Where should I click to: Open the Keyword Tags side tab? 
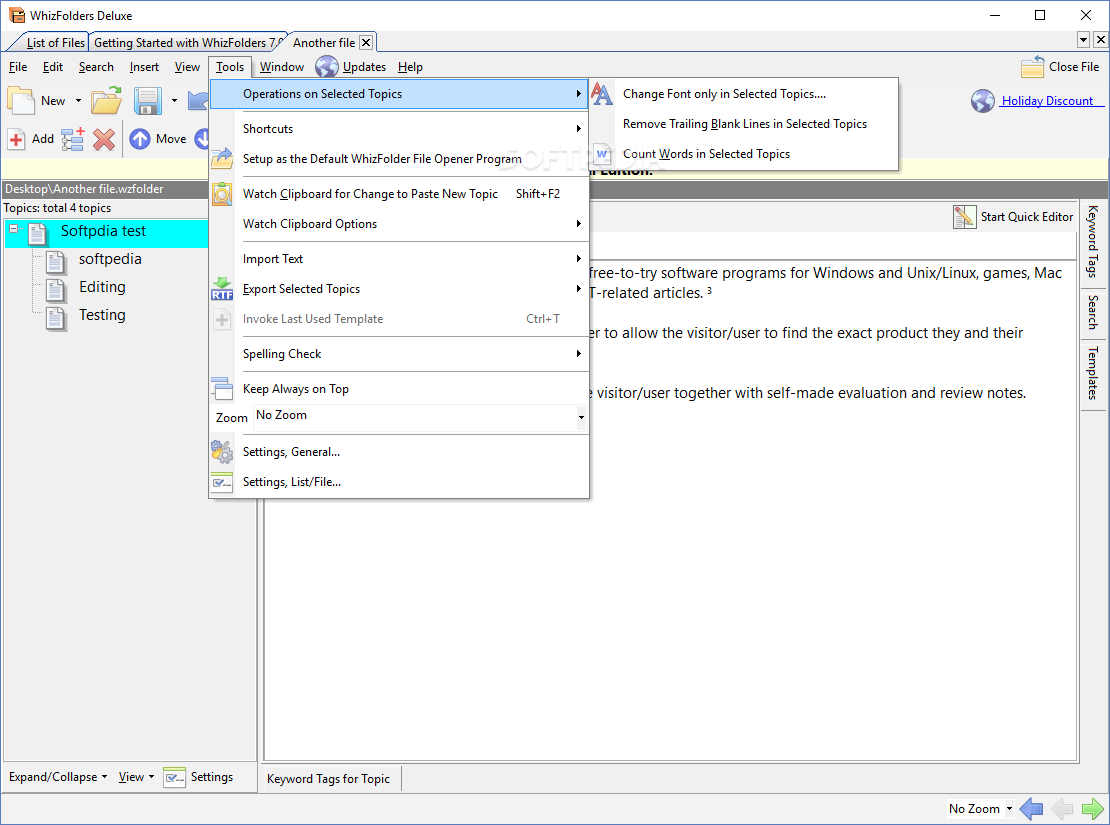click(1093, 241)
